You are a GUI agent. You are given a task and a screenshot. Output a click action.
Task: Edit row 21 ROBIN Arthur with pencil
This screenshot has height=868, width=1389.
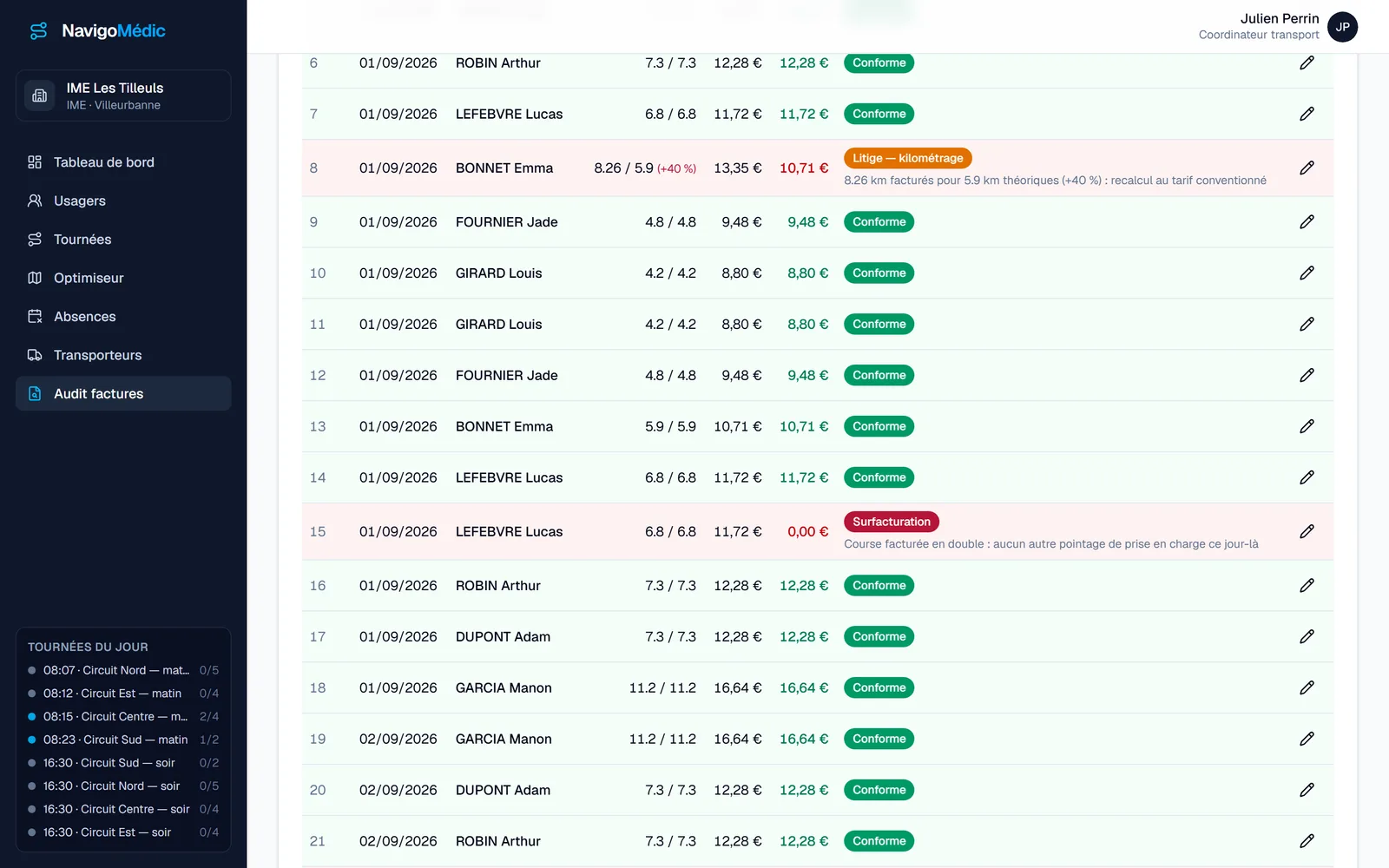[1307, 841]
